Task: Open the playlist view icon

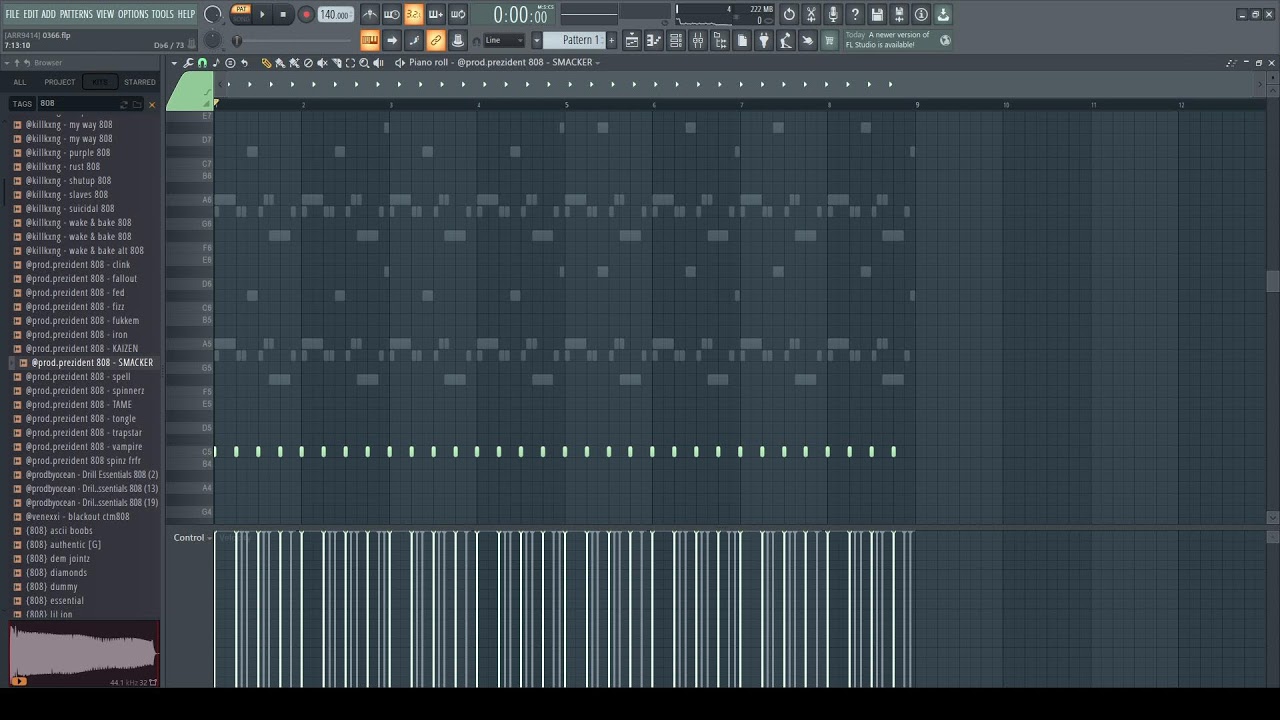Action: (x=632, y=40)
